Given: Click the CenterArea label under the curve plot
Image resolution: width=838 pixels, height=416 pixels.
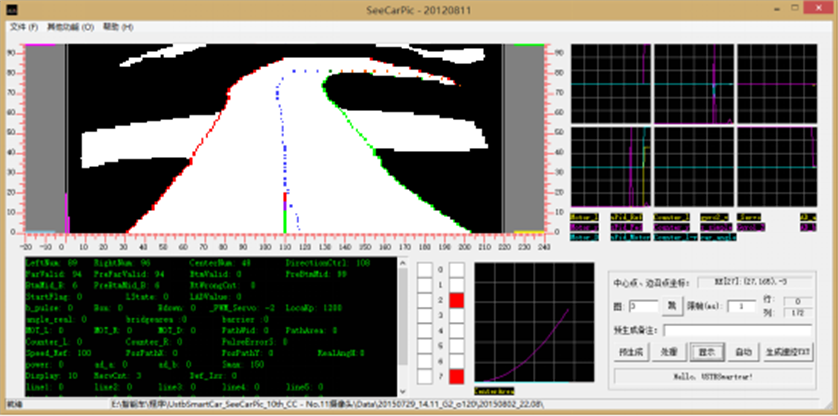Looking at the screenshot, I should click(x=494, y=391).
